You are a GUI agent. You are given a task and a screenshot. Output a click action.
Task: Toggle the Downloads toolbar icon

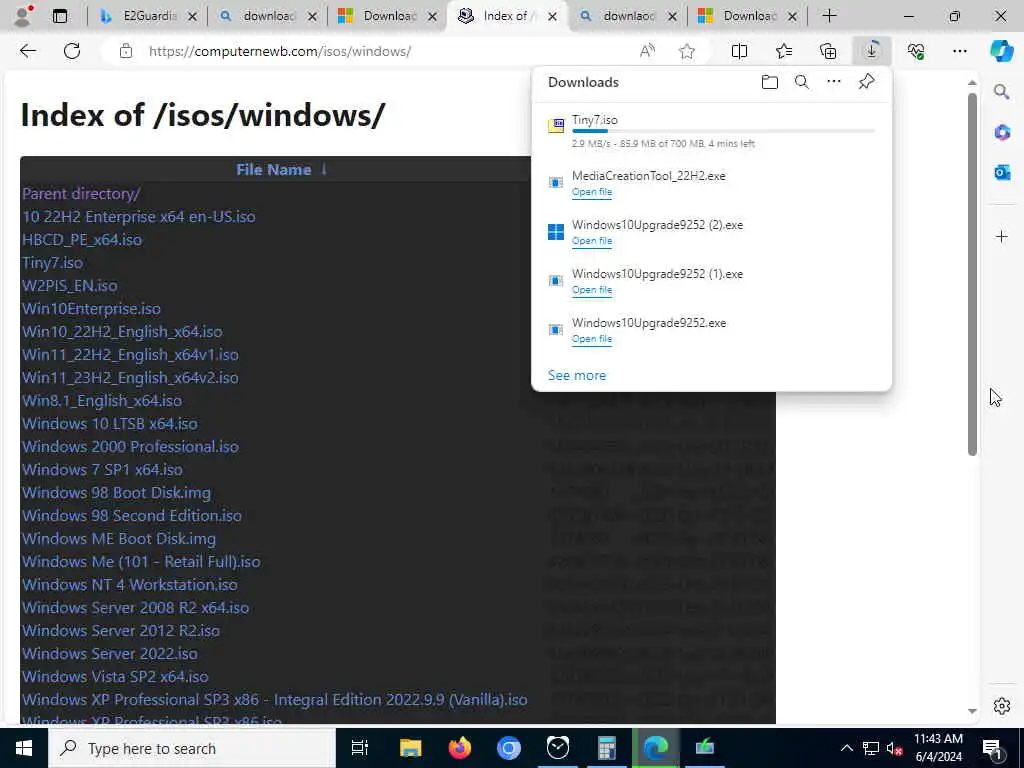point(872,51)
